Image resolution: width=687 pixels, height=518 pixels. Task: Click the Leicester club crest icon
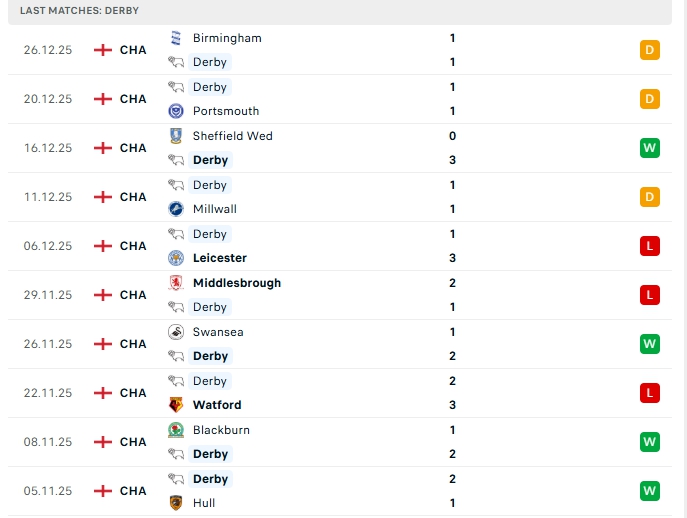(176, 258)
